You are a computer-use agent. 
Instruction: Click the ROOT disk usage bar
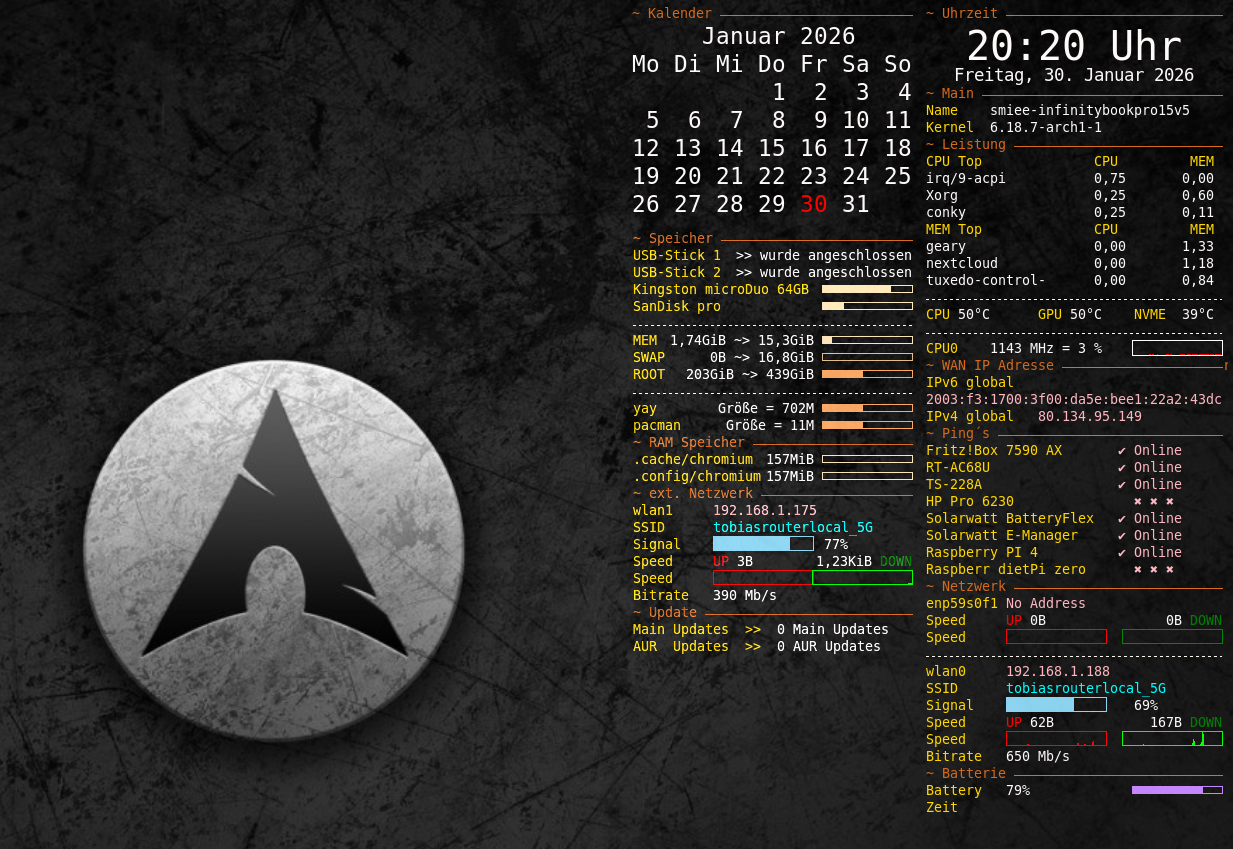866,374
